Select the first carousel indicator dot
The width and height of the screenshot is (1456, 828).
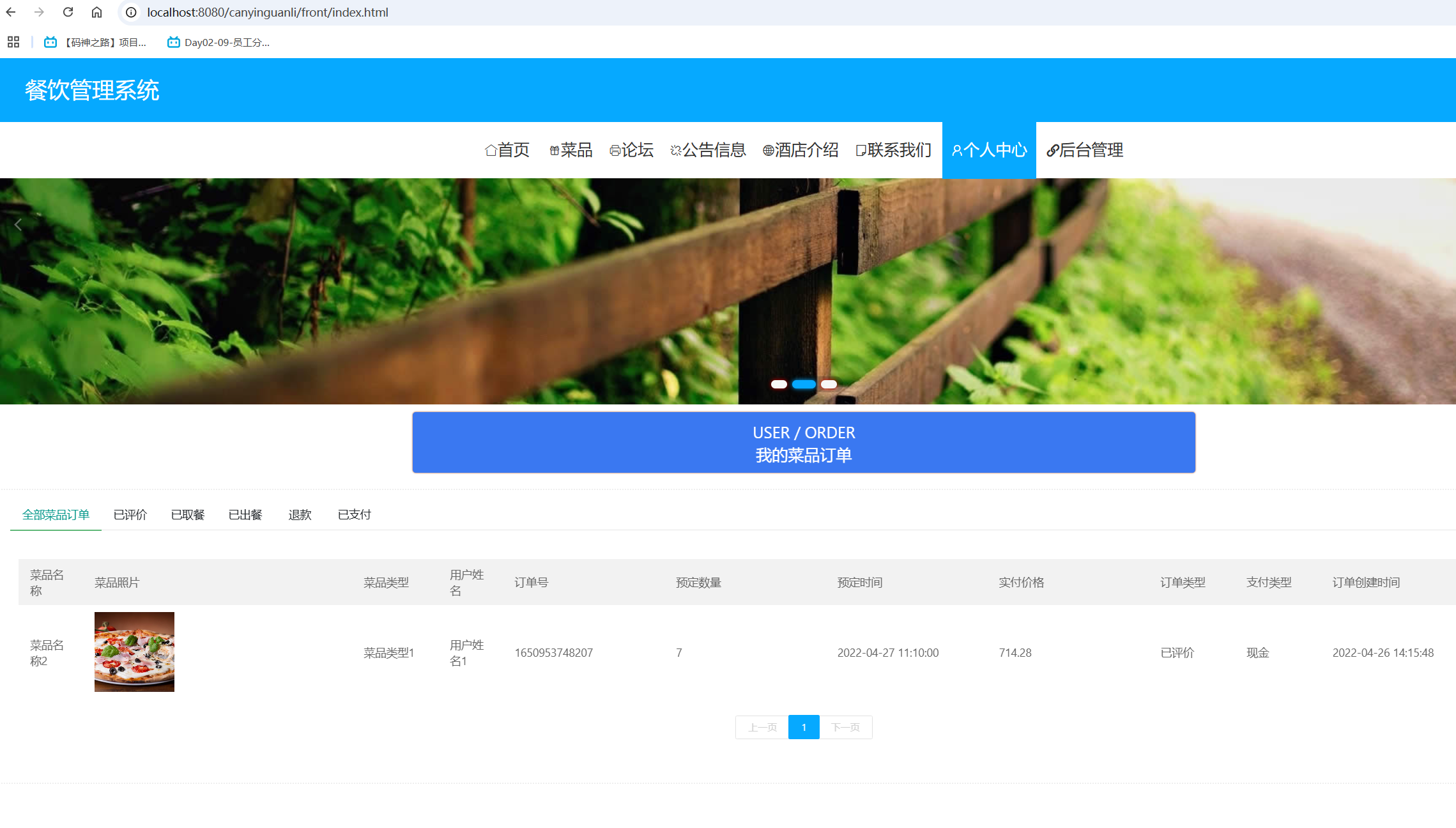pos(780,384)
